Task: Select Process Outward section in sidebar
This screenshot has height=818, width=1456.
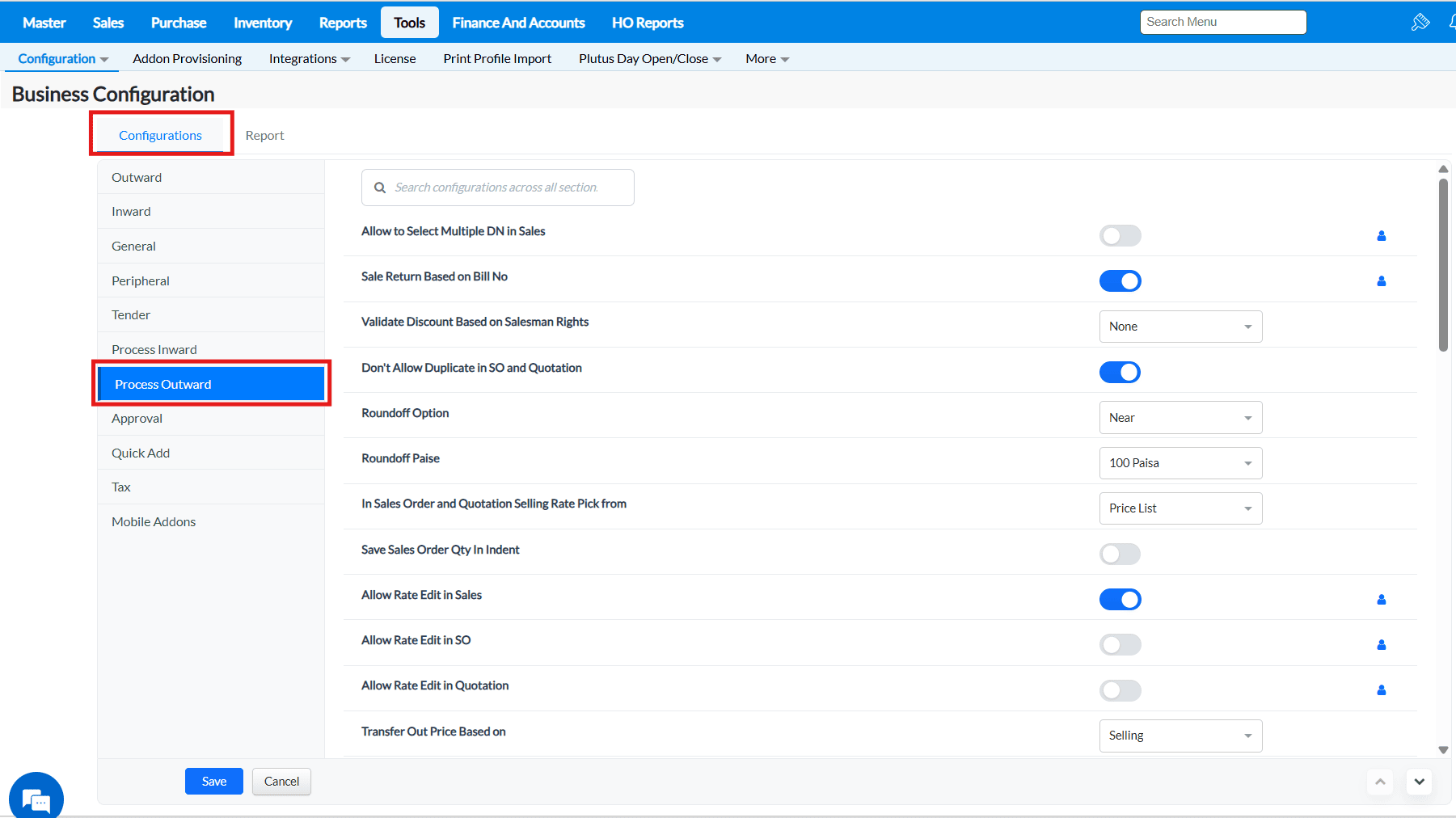Action: (x=211, y=384)
